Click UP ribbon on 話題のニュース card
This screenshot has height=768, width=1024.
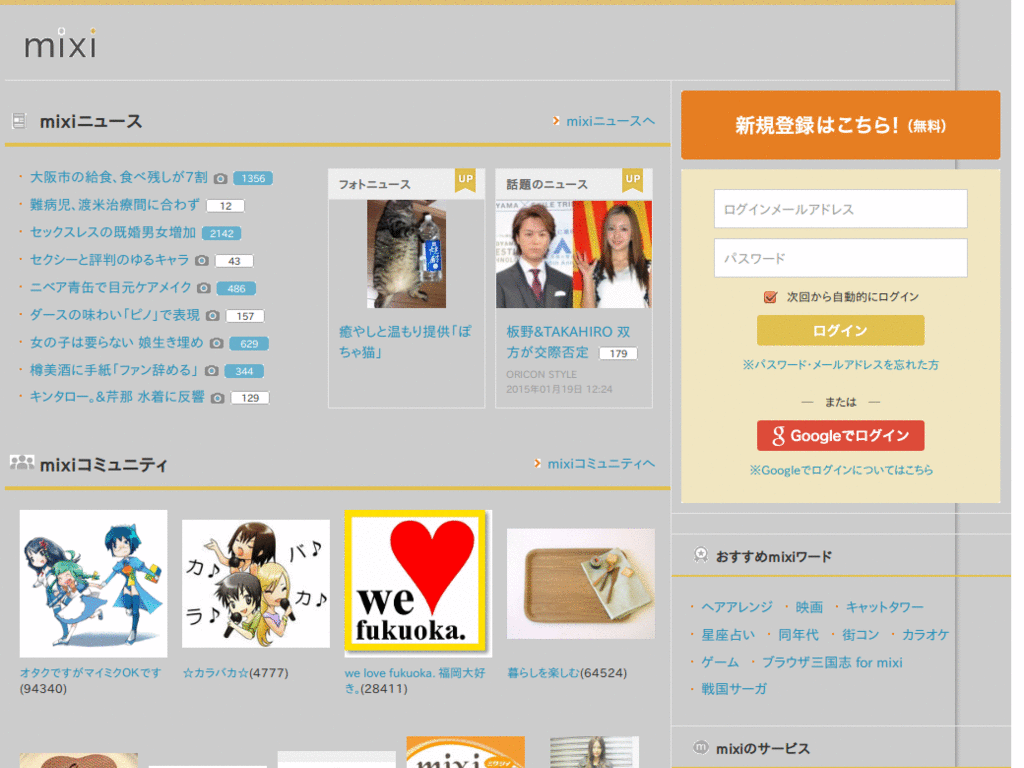[633, 180]
